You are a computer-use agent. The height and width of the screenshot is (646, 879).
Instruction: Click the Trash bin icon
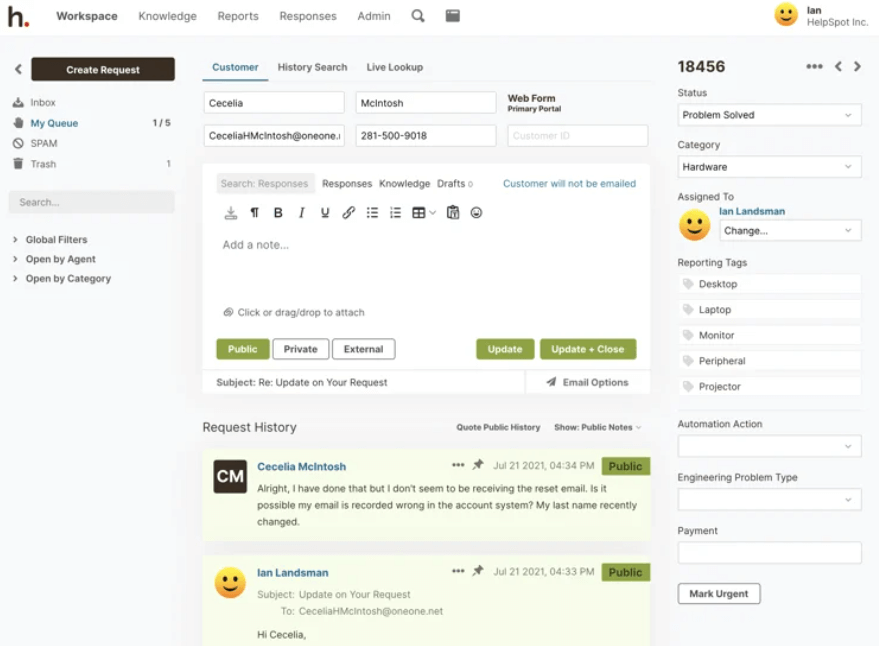click(18, 164)
